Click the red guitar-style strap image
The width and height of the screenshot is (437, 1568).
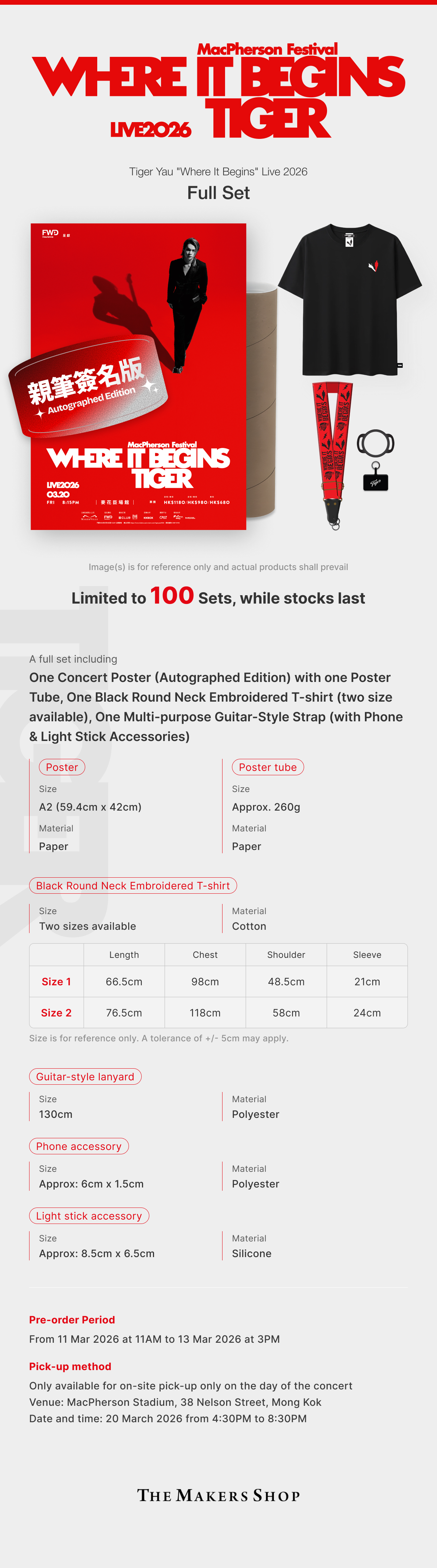click(x=332, y=450)
